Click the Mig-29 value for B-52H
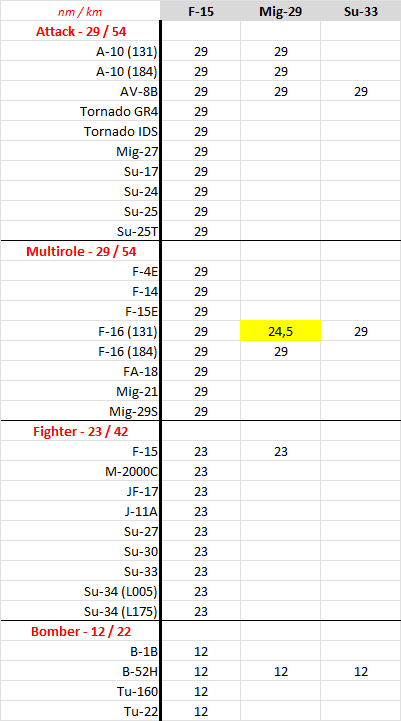The image size is (401, 721). click(x=281, y=671)
